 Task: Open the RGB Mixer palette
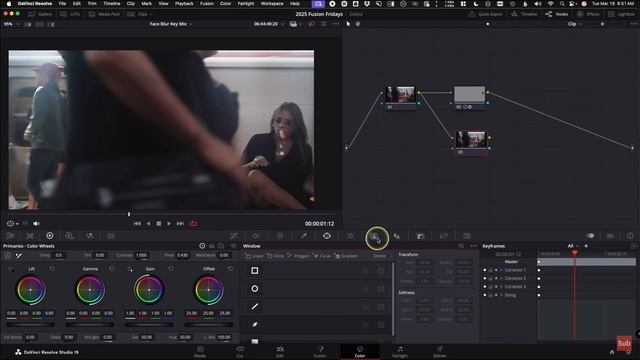89,236
